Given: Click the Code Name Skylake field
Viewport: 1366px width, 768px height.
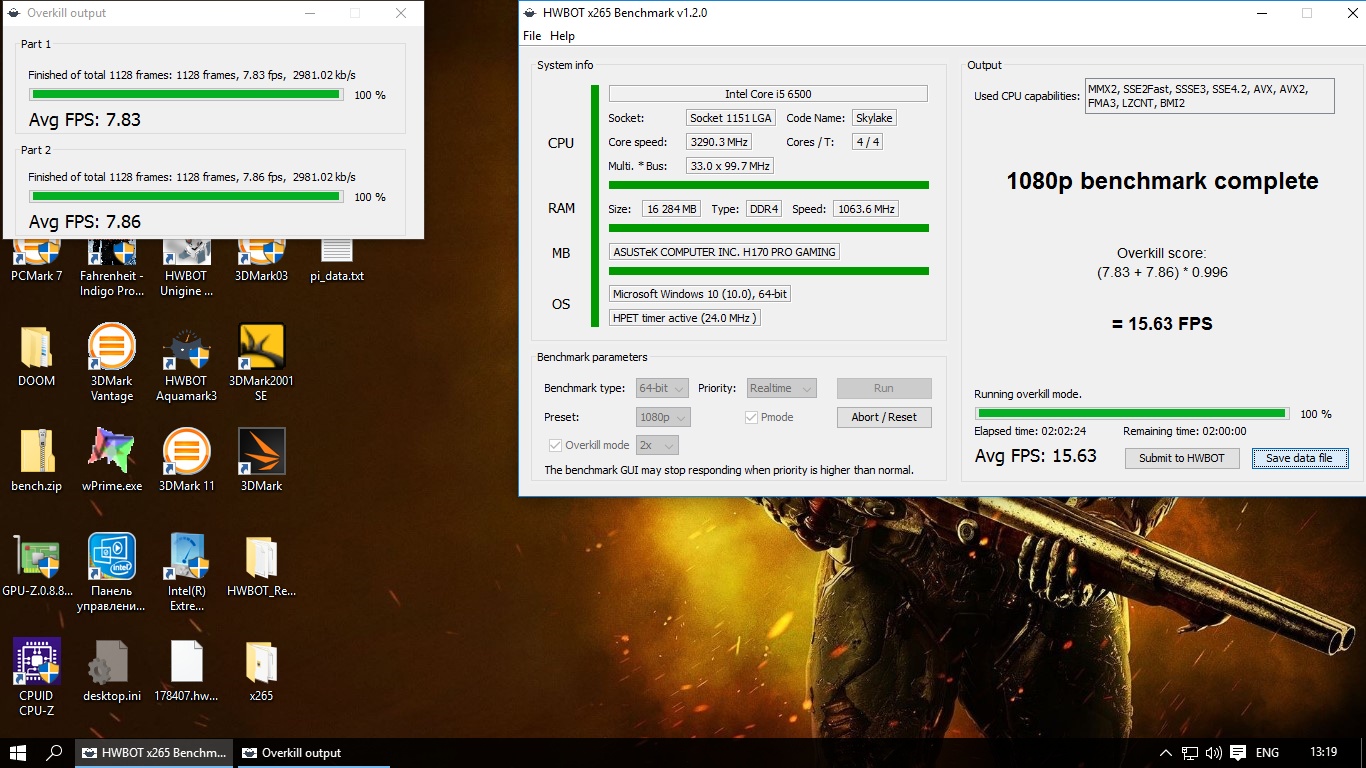Looking at the screenshot, I should 874,118.
